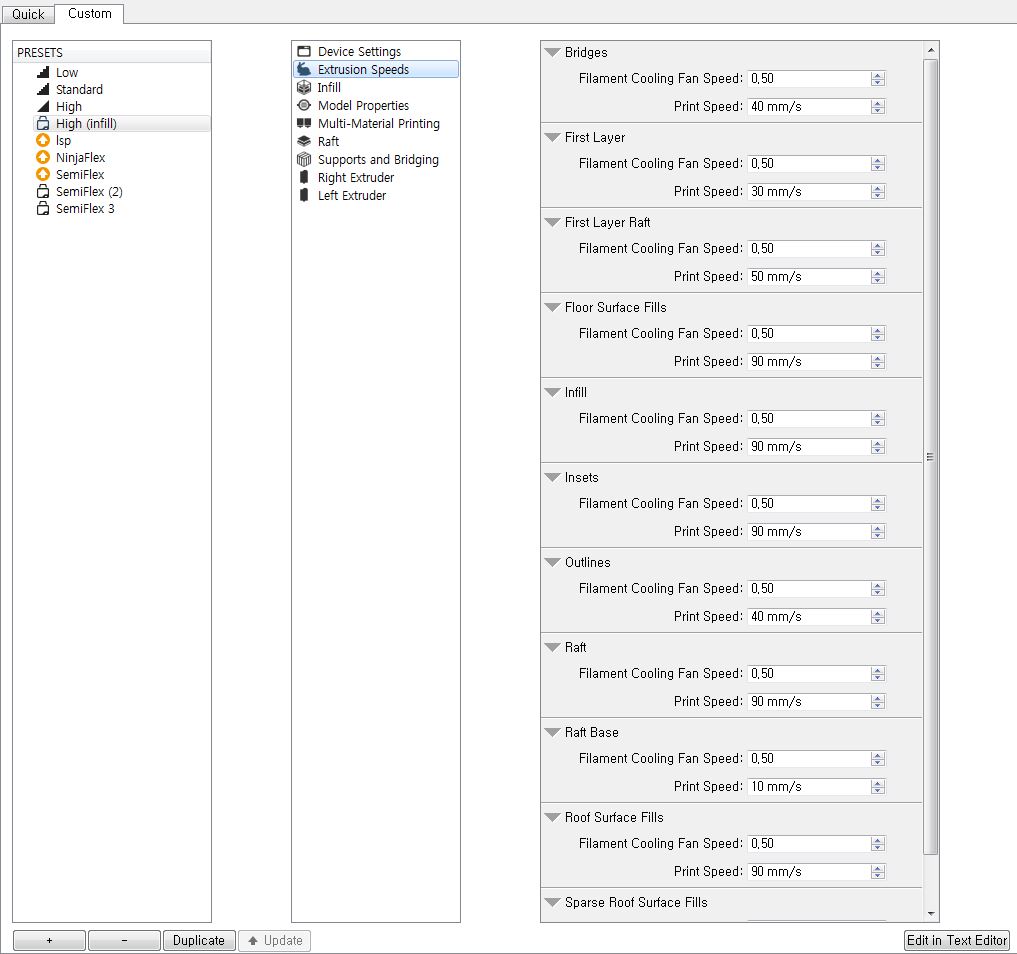Image resolution: width=1017 pixels, height=954 pixels.
Task: Click First Layer Raft Print Speed stepper
Action: (878, 276)
